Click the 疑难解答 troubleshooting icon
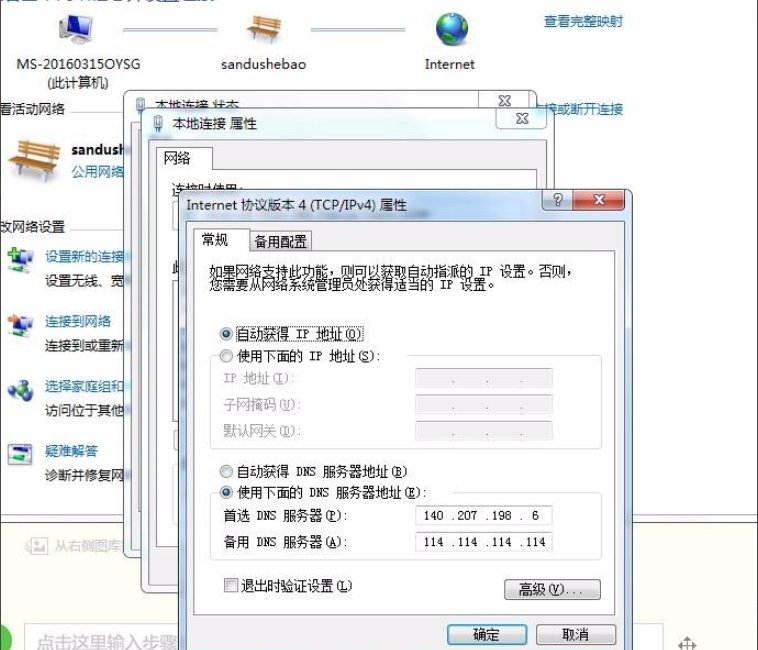 click(x=20, y=455)
